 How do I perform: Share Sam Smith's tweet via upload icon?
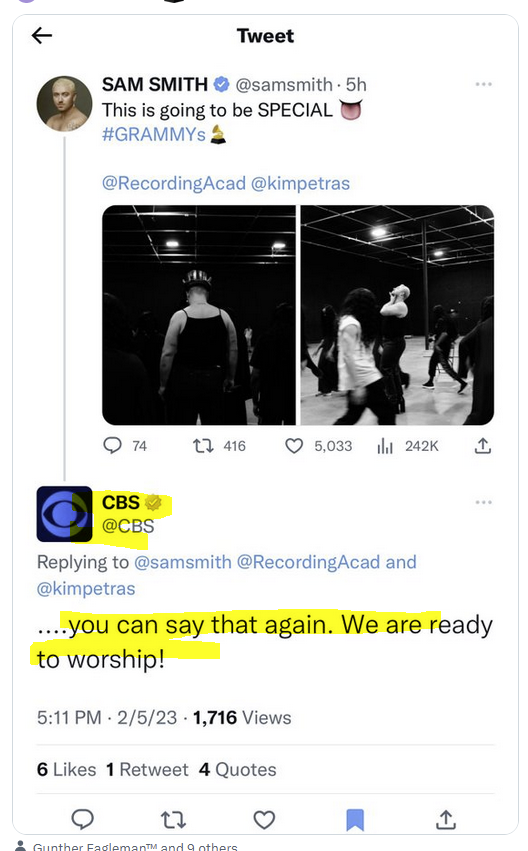482,446
